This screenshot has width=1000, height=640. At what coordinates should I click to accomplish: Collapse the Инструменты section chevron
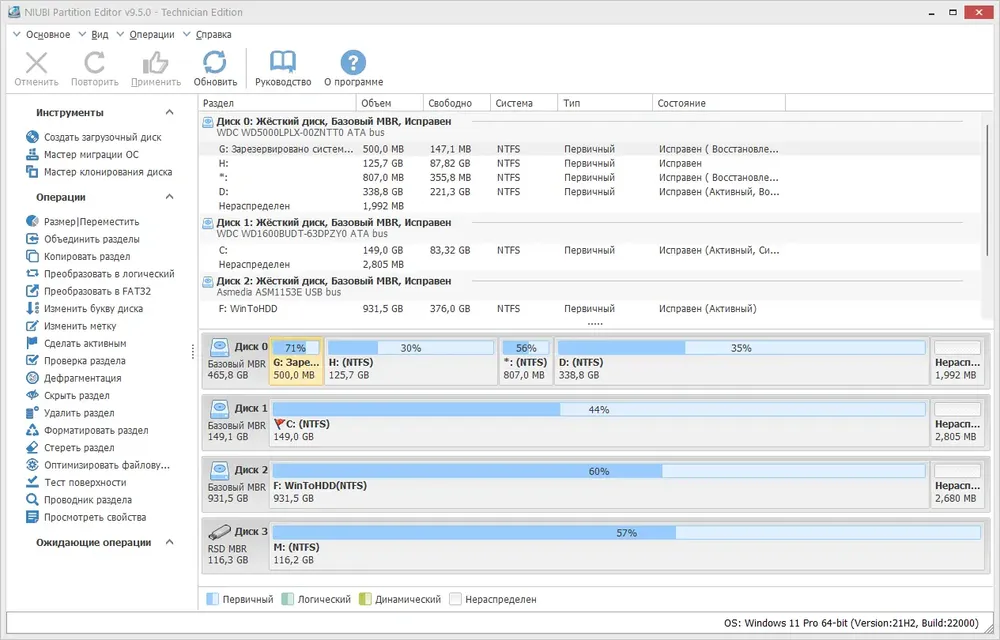tap(170, 112)
